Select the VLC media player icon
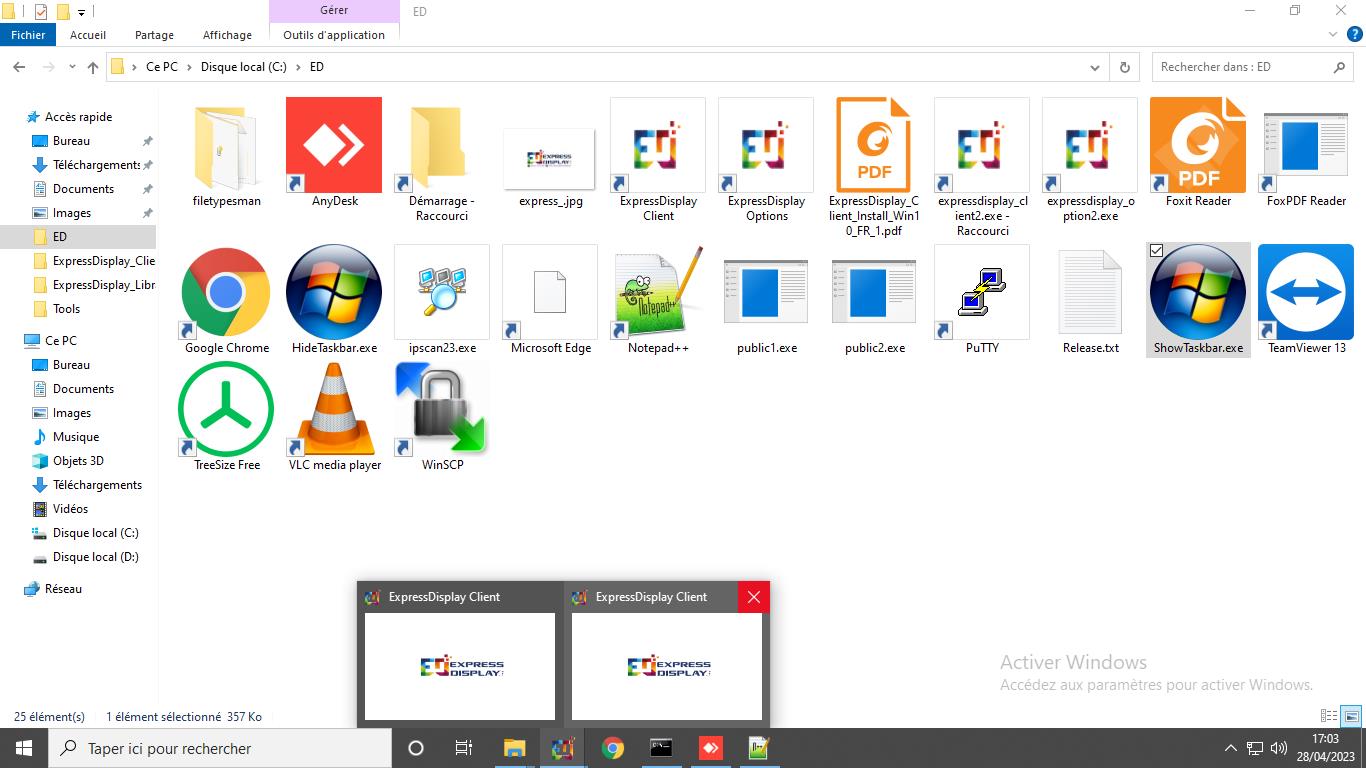The height and width of the screenshot is (768, 1366). pyautogui.click(x=334, y=410)
